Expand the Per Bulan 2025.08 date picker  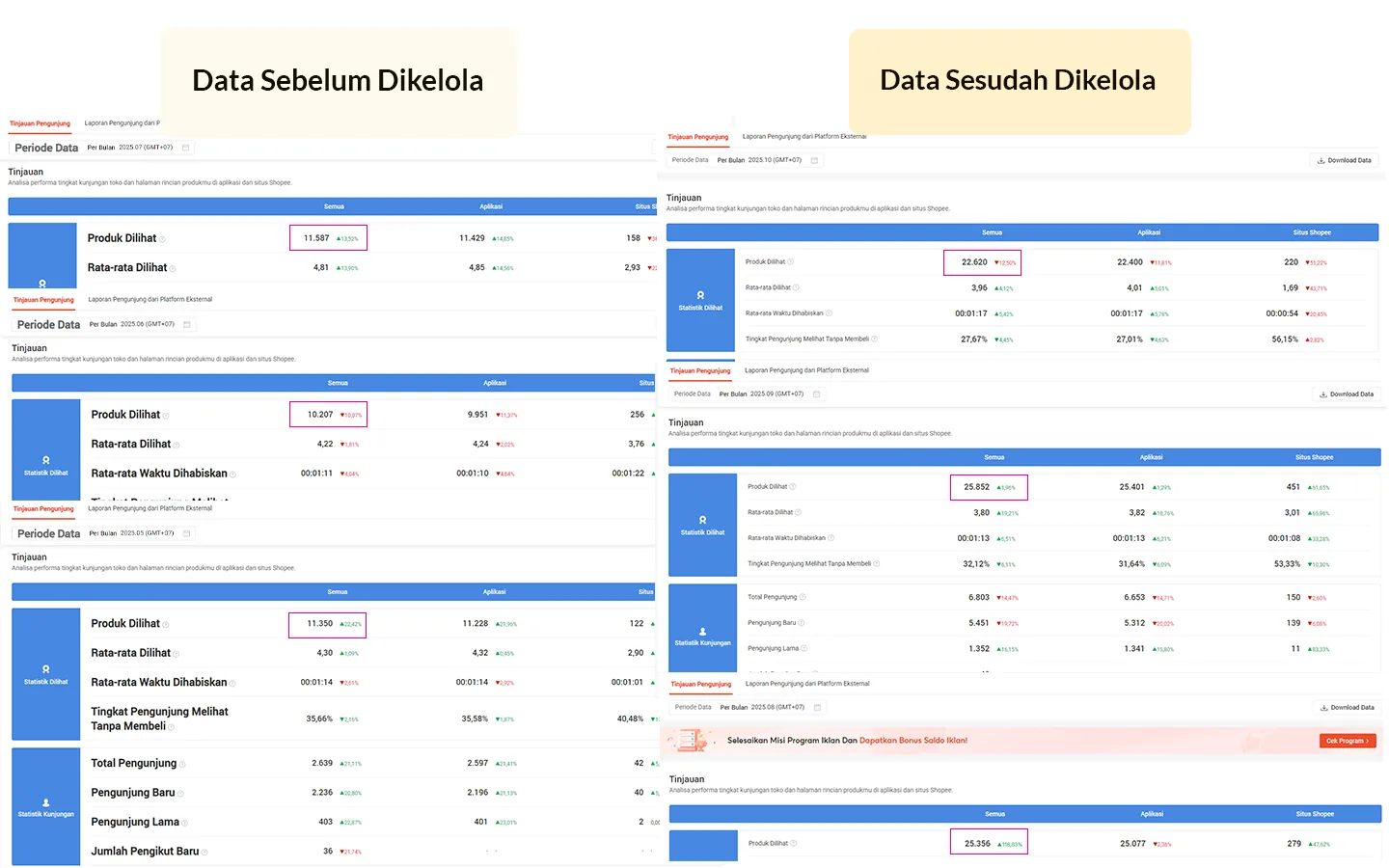coord(762,707)
